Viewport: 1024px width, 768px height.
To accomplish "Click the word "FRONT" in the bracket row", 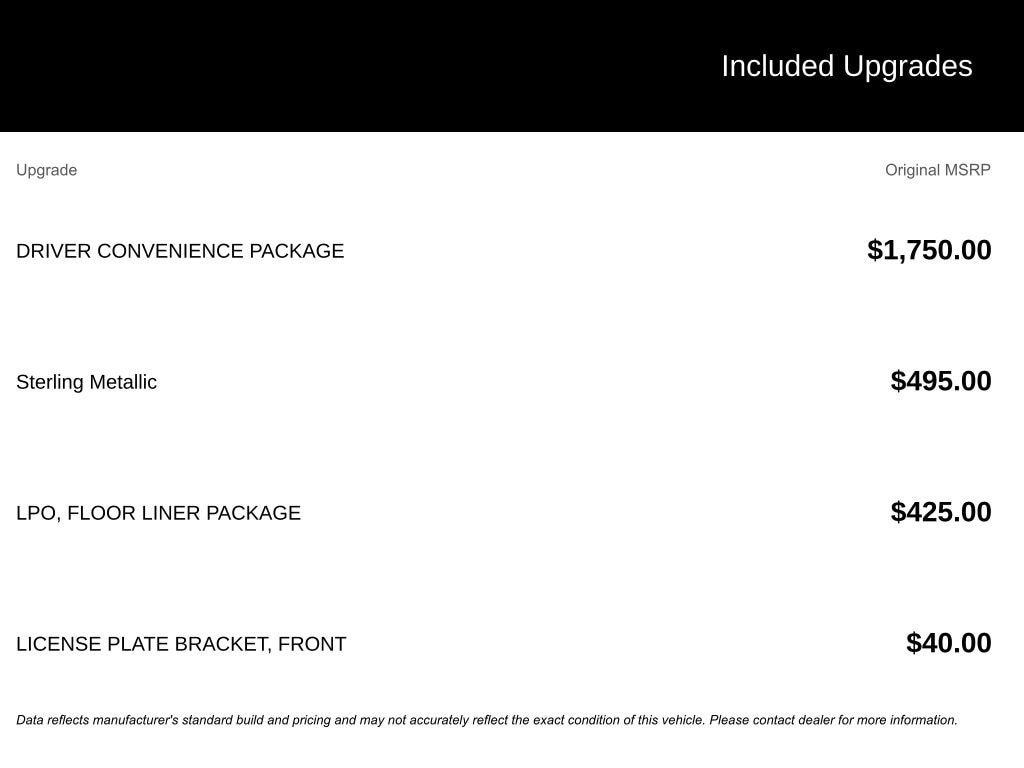I will (312, 644).
